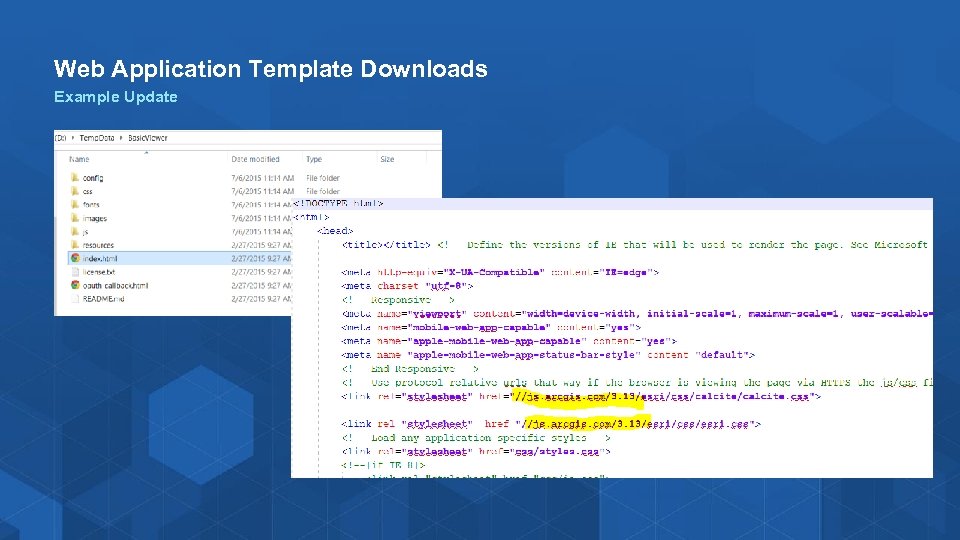
Task: Sort files by Type column header
Action: click(314, 159)
